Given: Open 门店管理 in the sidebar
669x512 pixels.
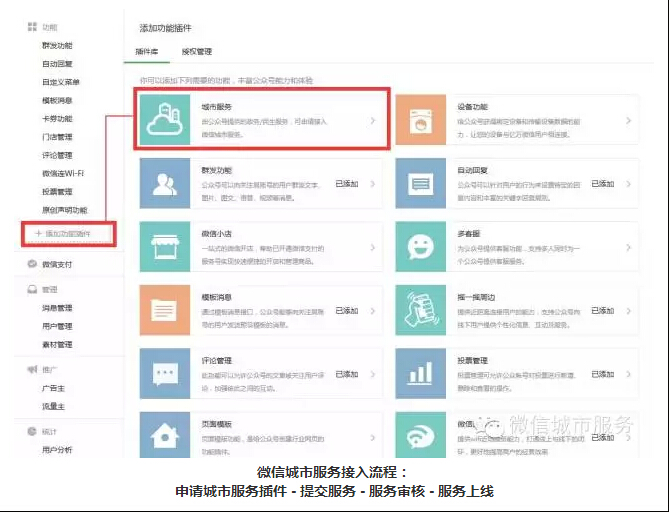Looking at the screenshot, I should 57,137.
